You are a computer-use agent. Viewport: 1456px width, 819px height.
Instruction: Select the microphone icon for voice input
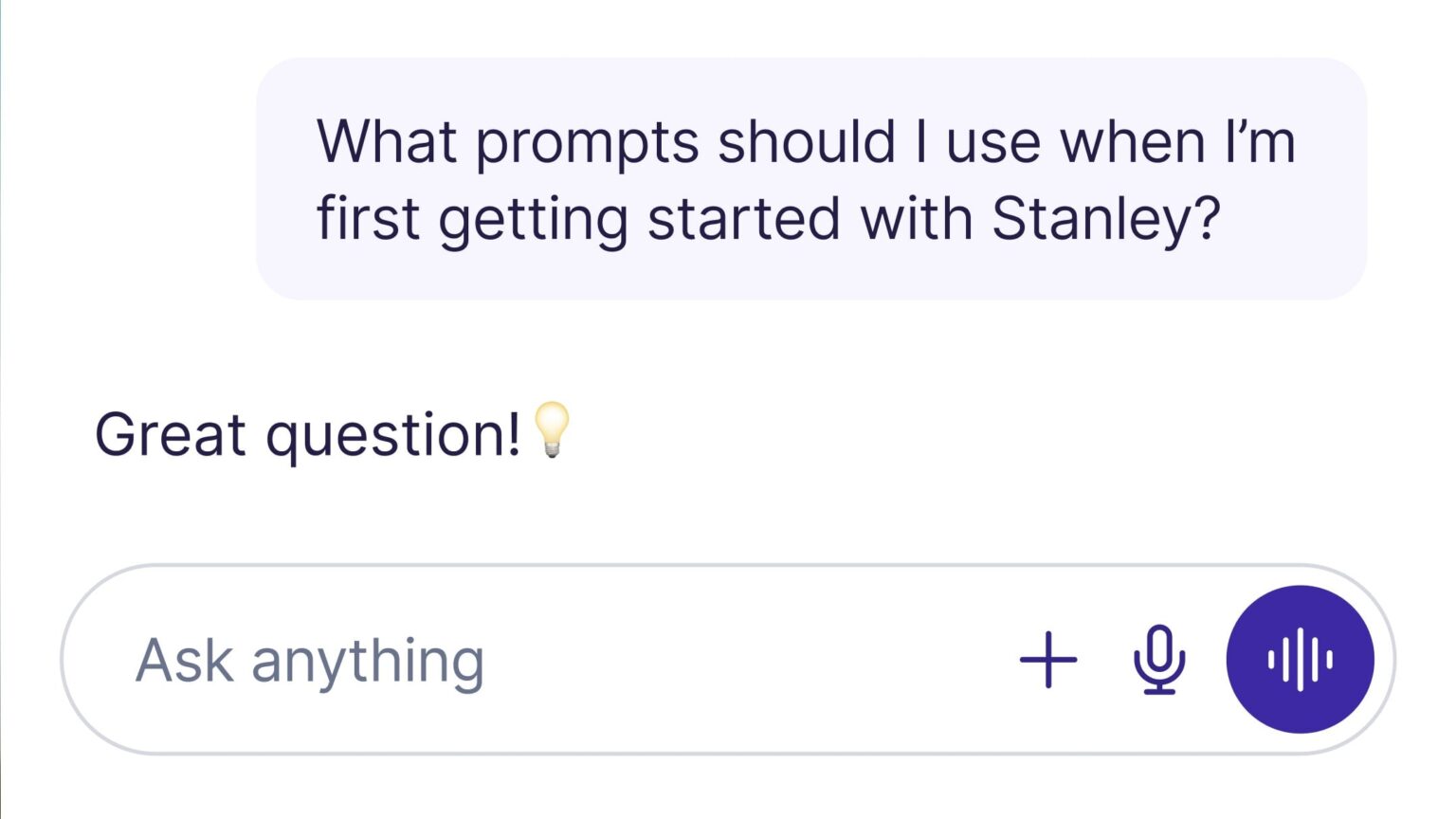click(1158, 662)
